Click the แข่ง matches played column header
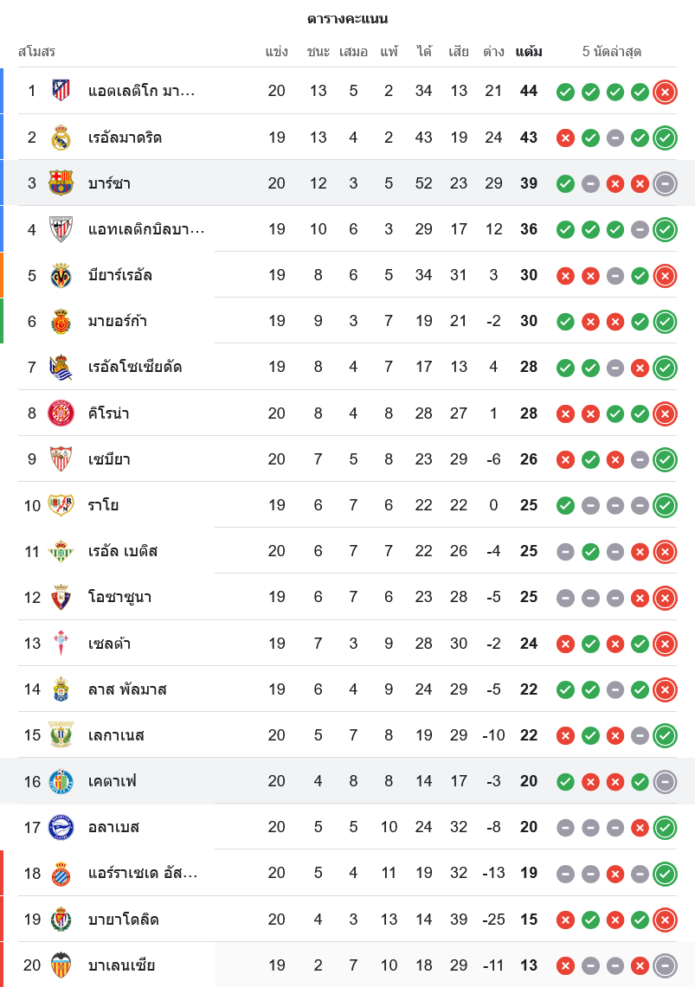Screen dimensions: 695x1000 tap(277, 51)
